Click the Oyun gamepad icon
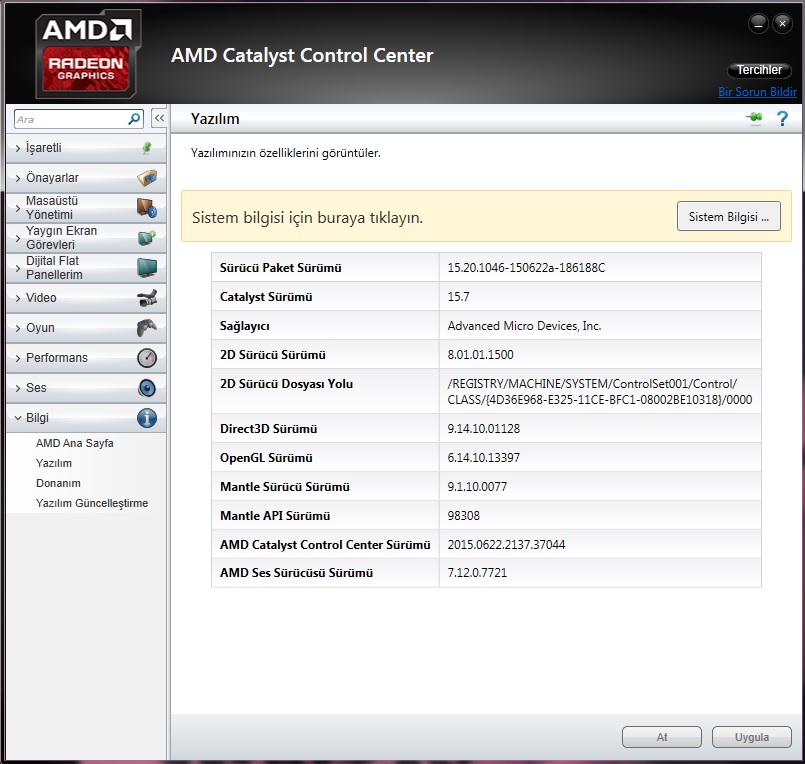This screenshot has width=805, height=764. pyautogui.click(x=147, y=328)
